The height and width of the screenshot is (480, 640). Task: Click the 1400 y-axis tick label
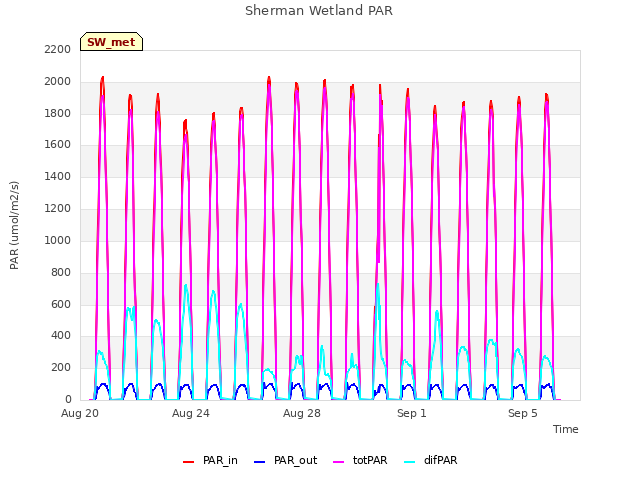coord(58,176)
